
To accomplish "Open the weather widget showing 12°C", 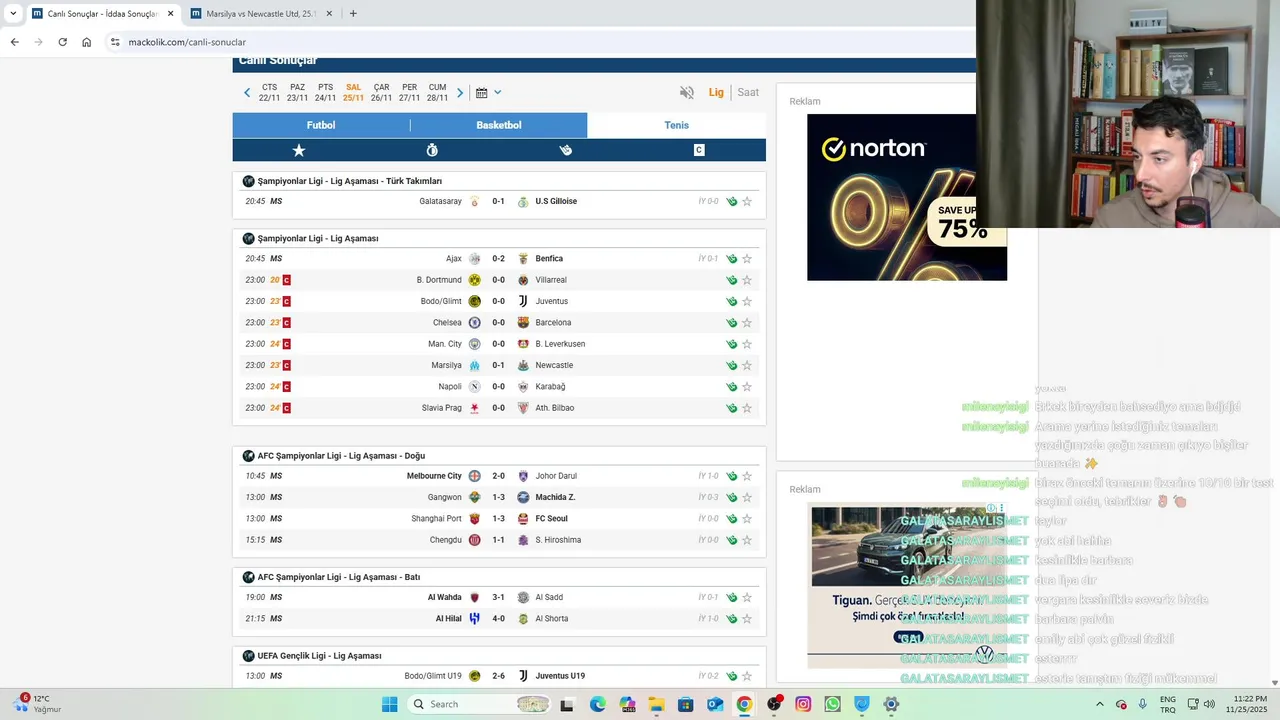I will coord(38,704).
